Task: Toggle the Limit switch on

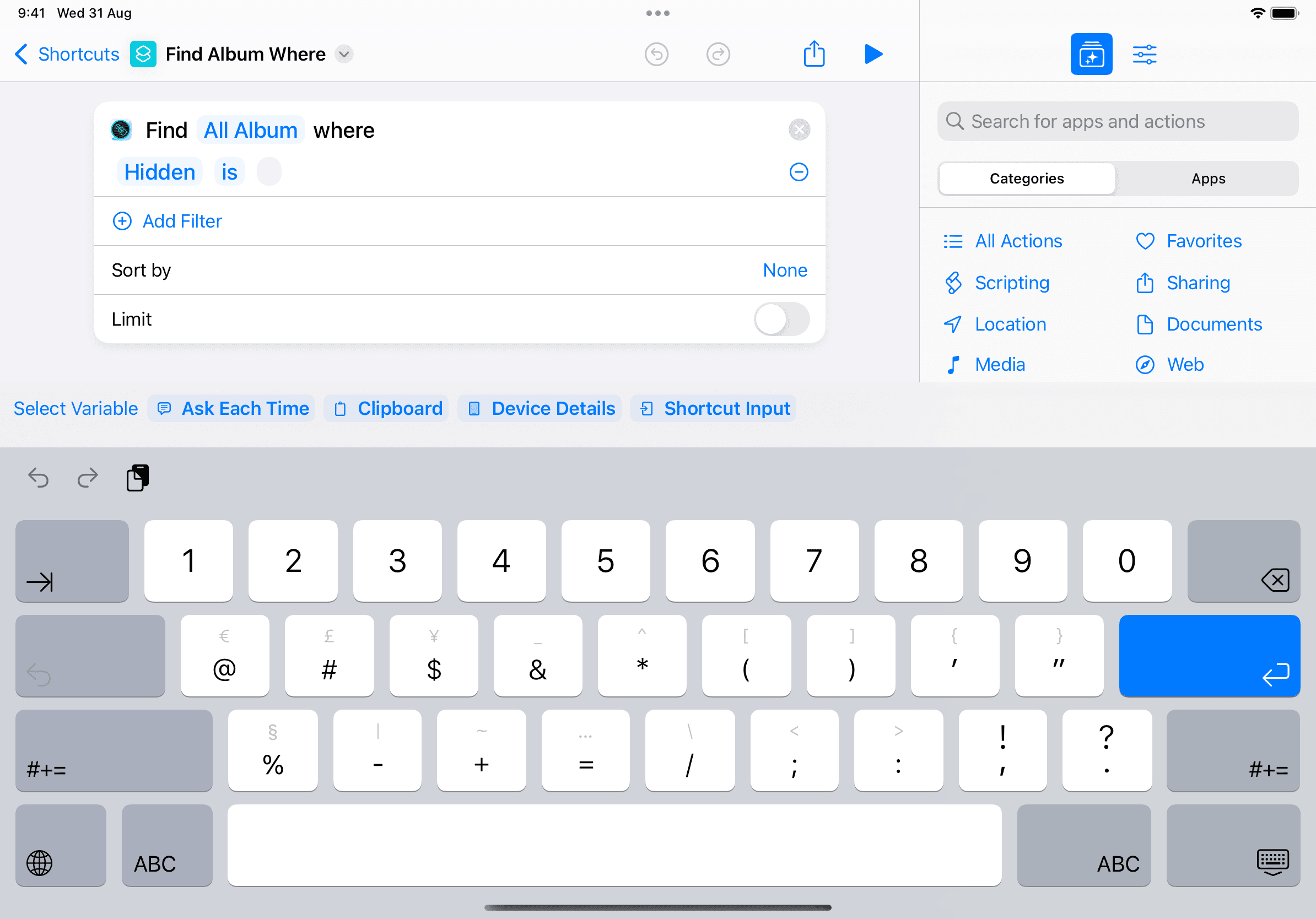Action: pos(781,319)
